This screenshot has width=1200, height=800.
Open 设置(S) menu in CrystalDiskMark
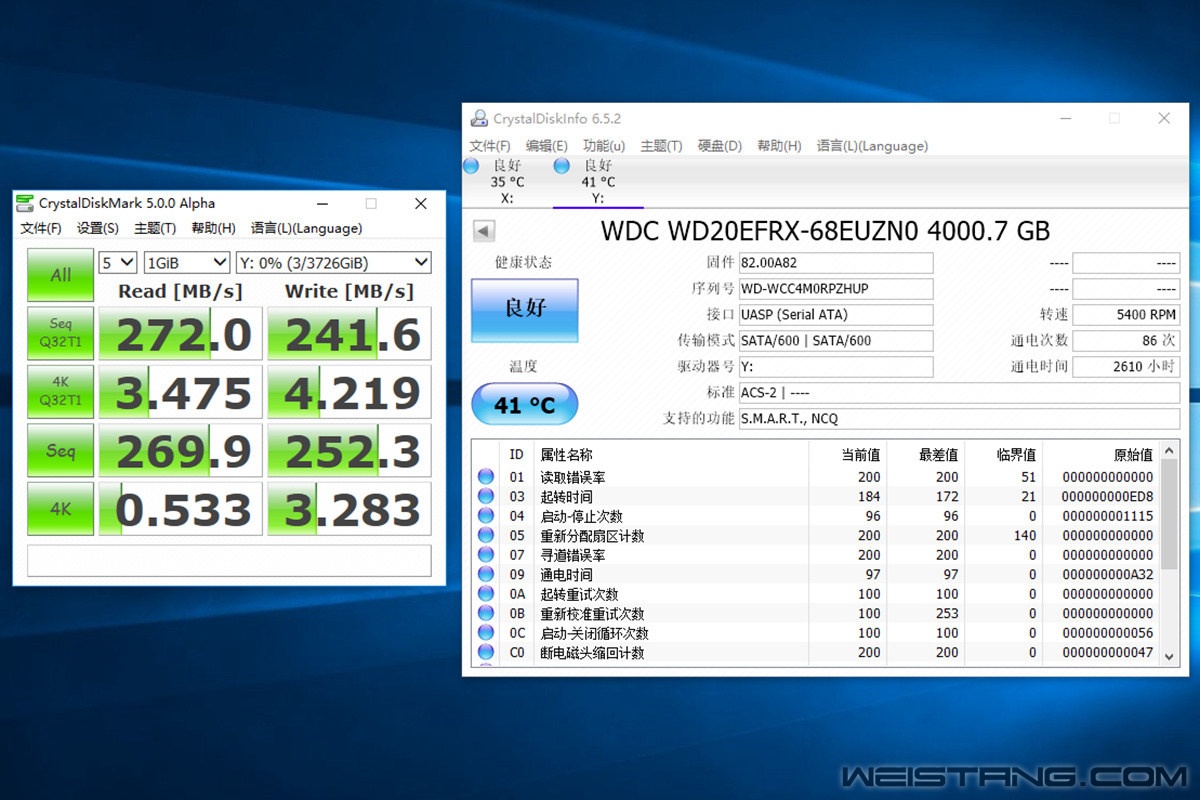tap(98, 228)
